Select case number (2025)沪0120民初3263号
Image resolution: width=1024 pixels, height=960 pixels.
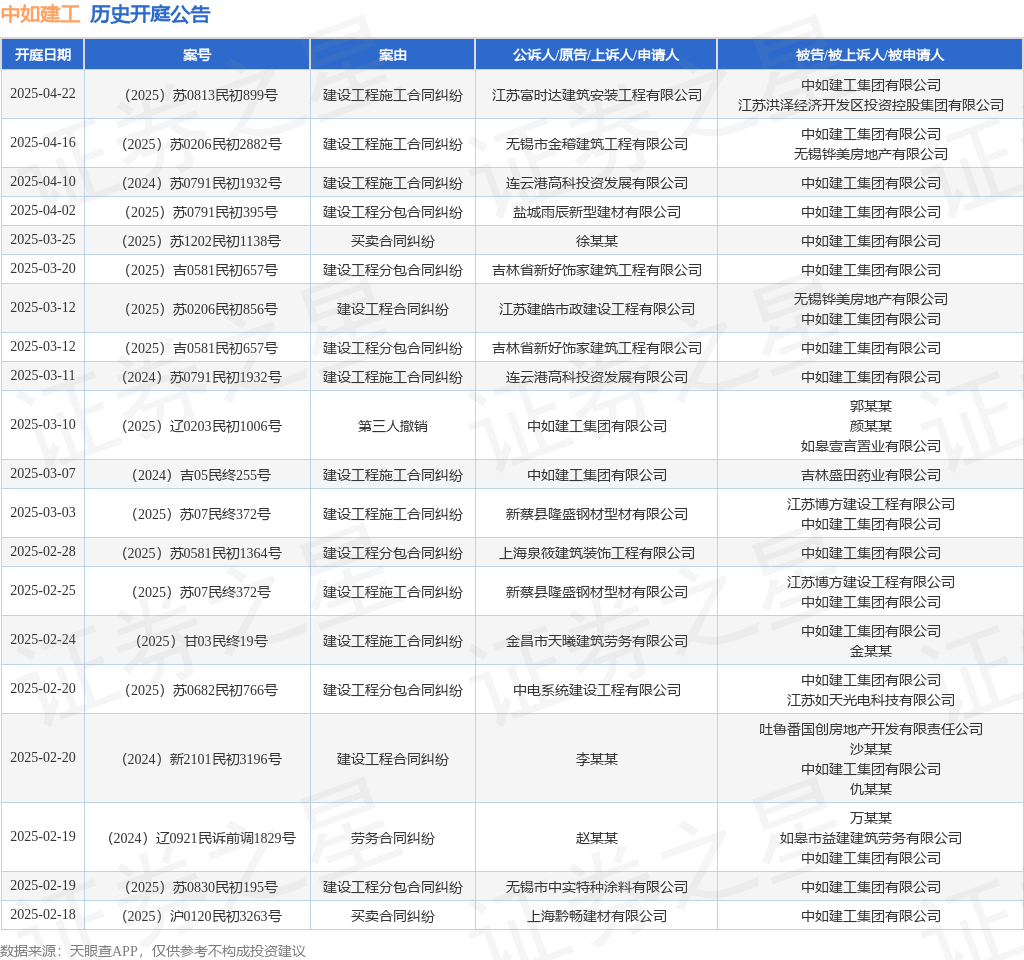pos(201,916)
